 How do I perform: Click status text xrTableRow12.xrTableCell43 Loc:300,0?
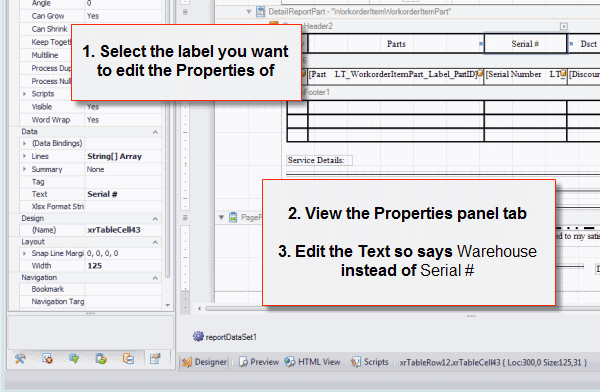click(x=493, y=362)
